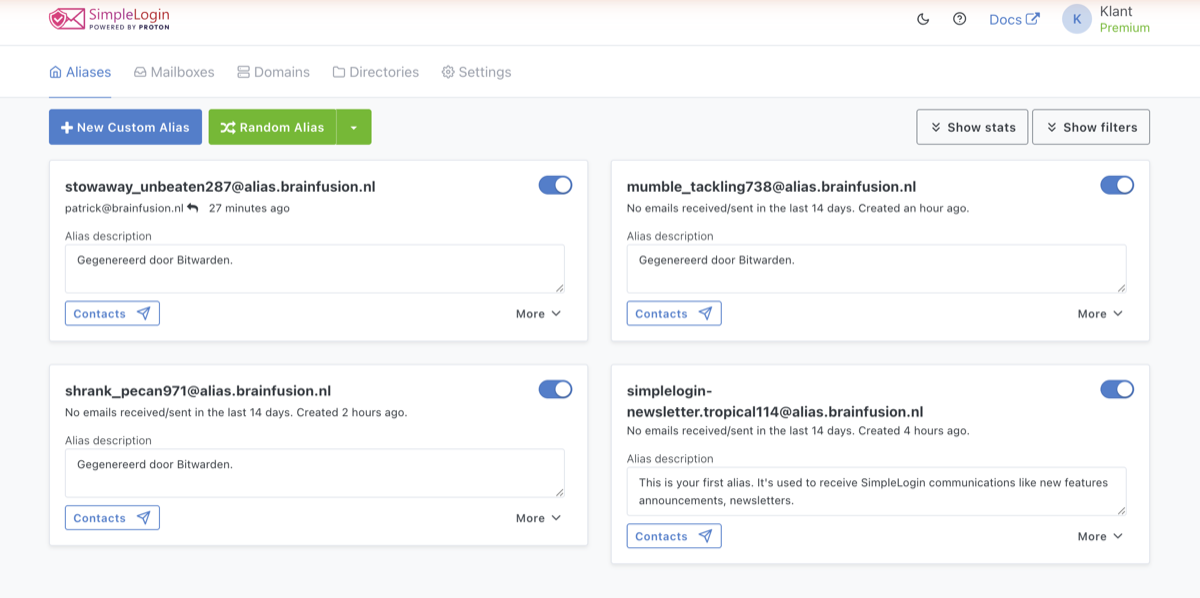Switch to the Domains tab

tap(273, 72)
